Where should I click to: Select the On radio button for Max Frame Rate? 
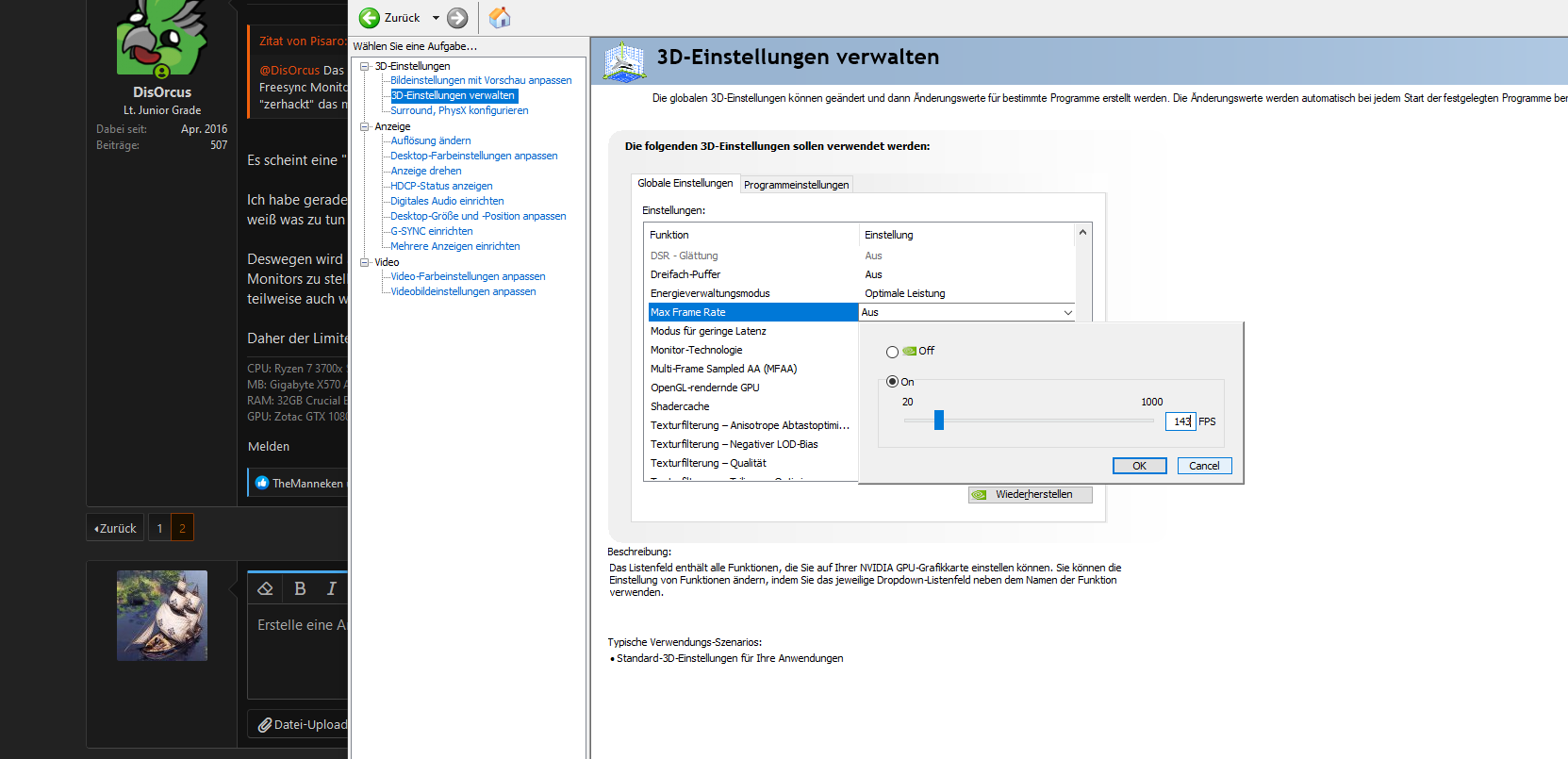coord(892,382)
